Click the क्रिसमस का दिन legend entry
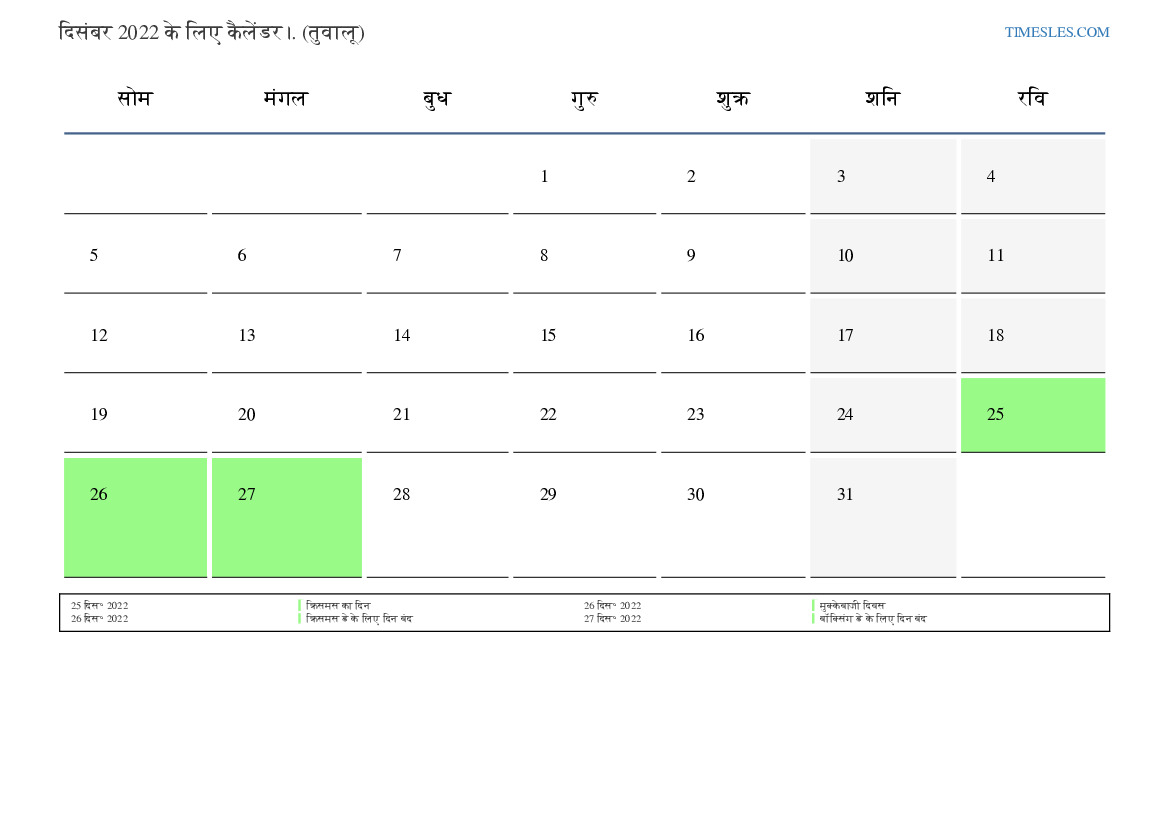The width and height of the screenshot is (1169, 827). [x=338, y=606]
